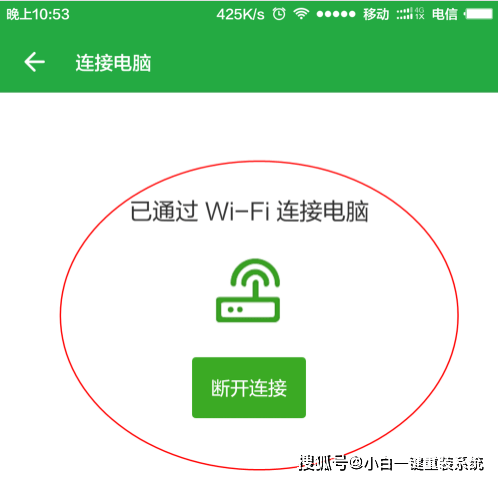Screen dimensions: 498x480
Task: Tap the word Wi-Fi in the status message
Action: (x=237, y=211)
